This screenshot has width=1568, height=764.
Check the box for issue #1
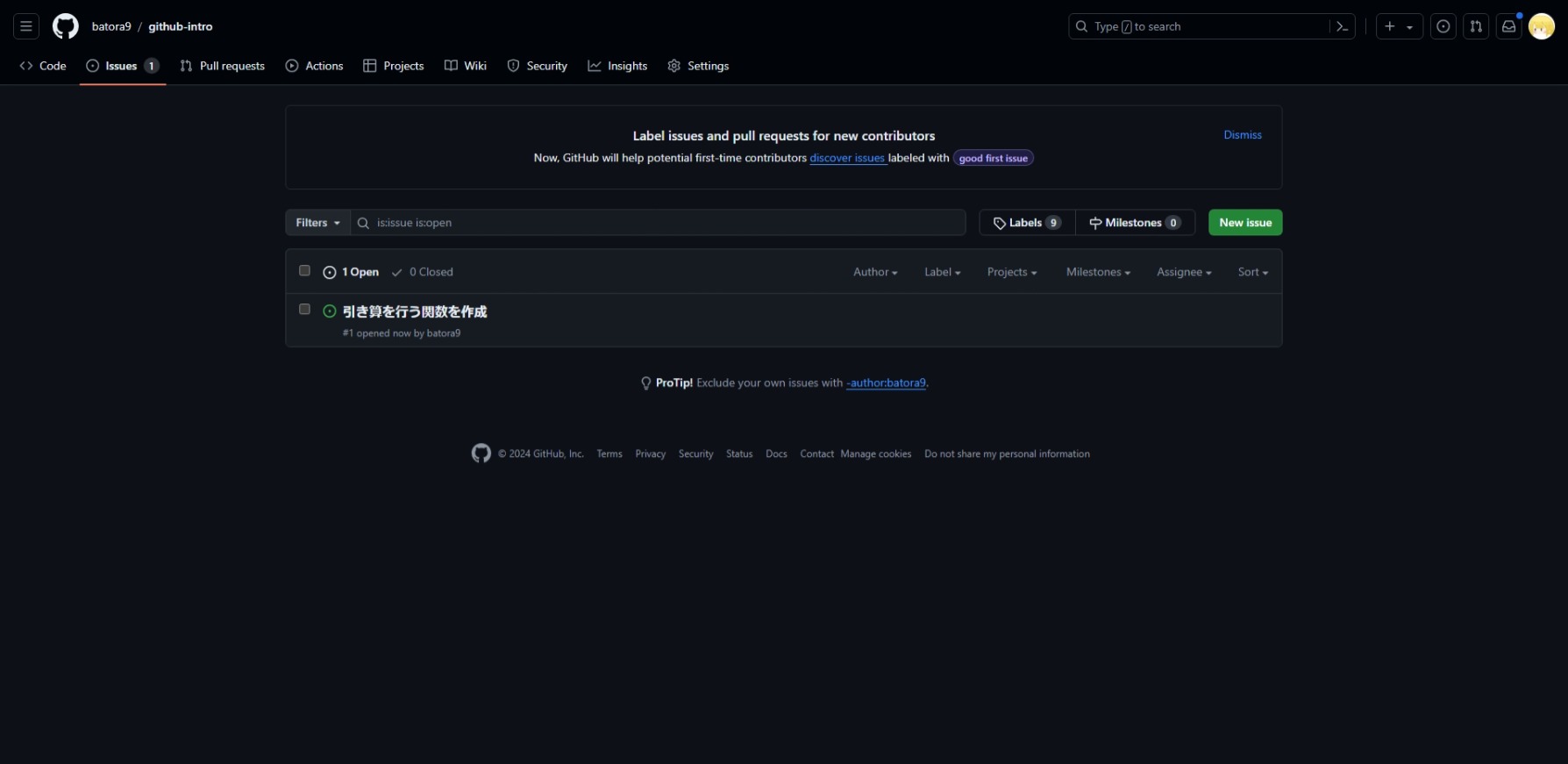304,310
